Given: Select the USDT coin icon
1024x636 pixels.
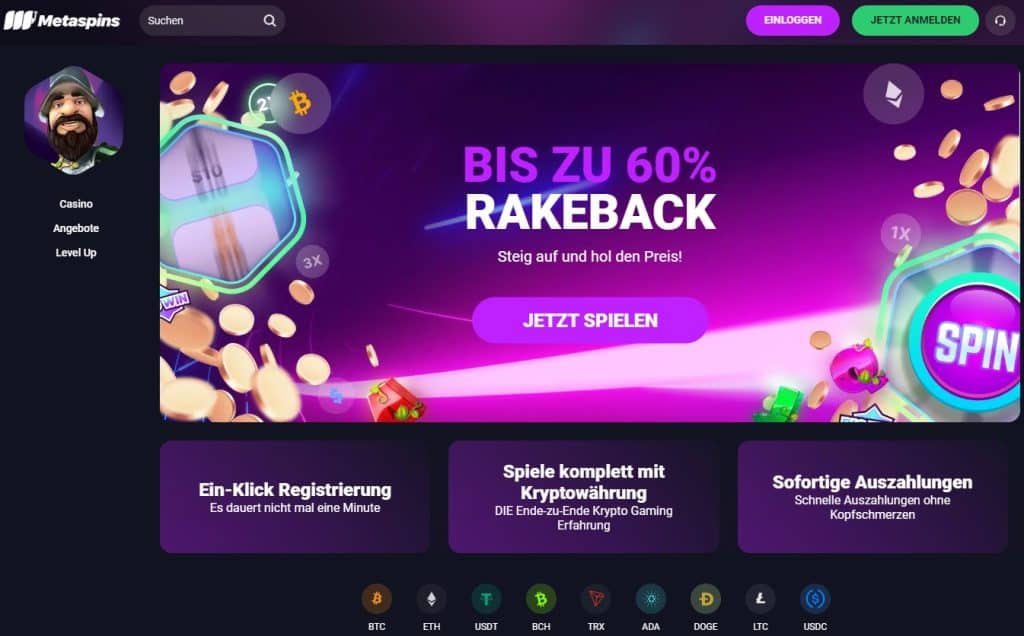Looking at the screenshot, I should [487, 599].
